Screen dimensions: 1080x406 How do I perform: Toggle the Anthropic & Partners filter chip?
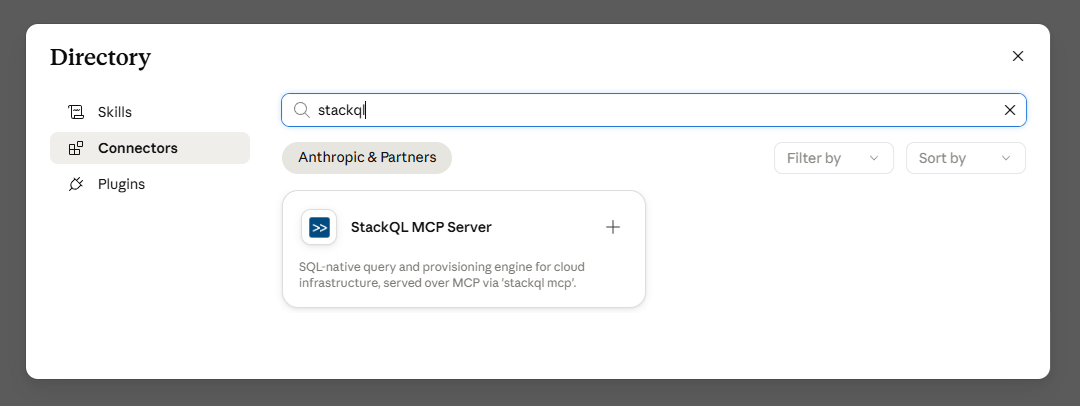367,158
